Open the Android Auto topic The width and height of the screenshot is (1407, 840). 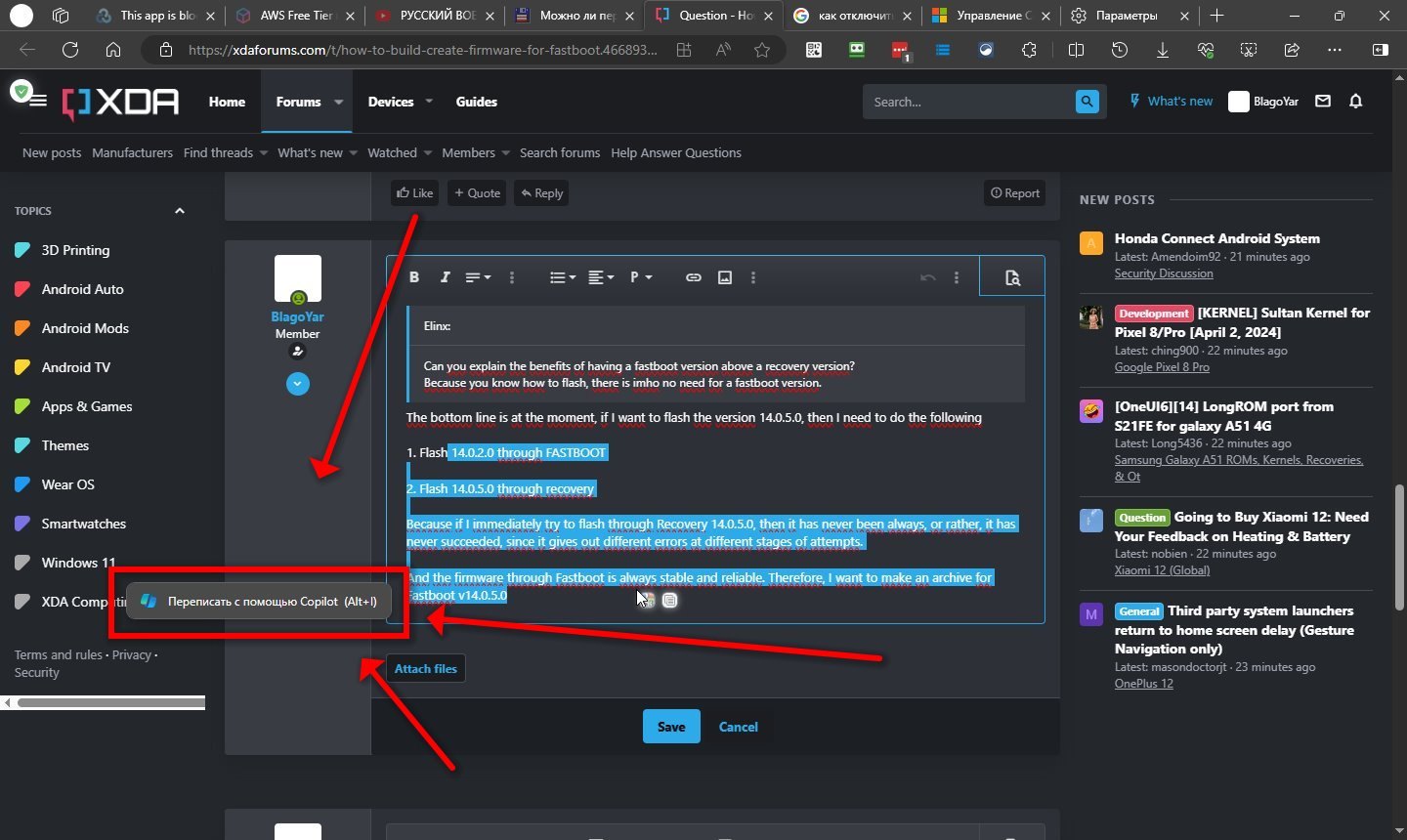[82, 289]
